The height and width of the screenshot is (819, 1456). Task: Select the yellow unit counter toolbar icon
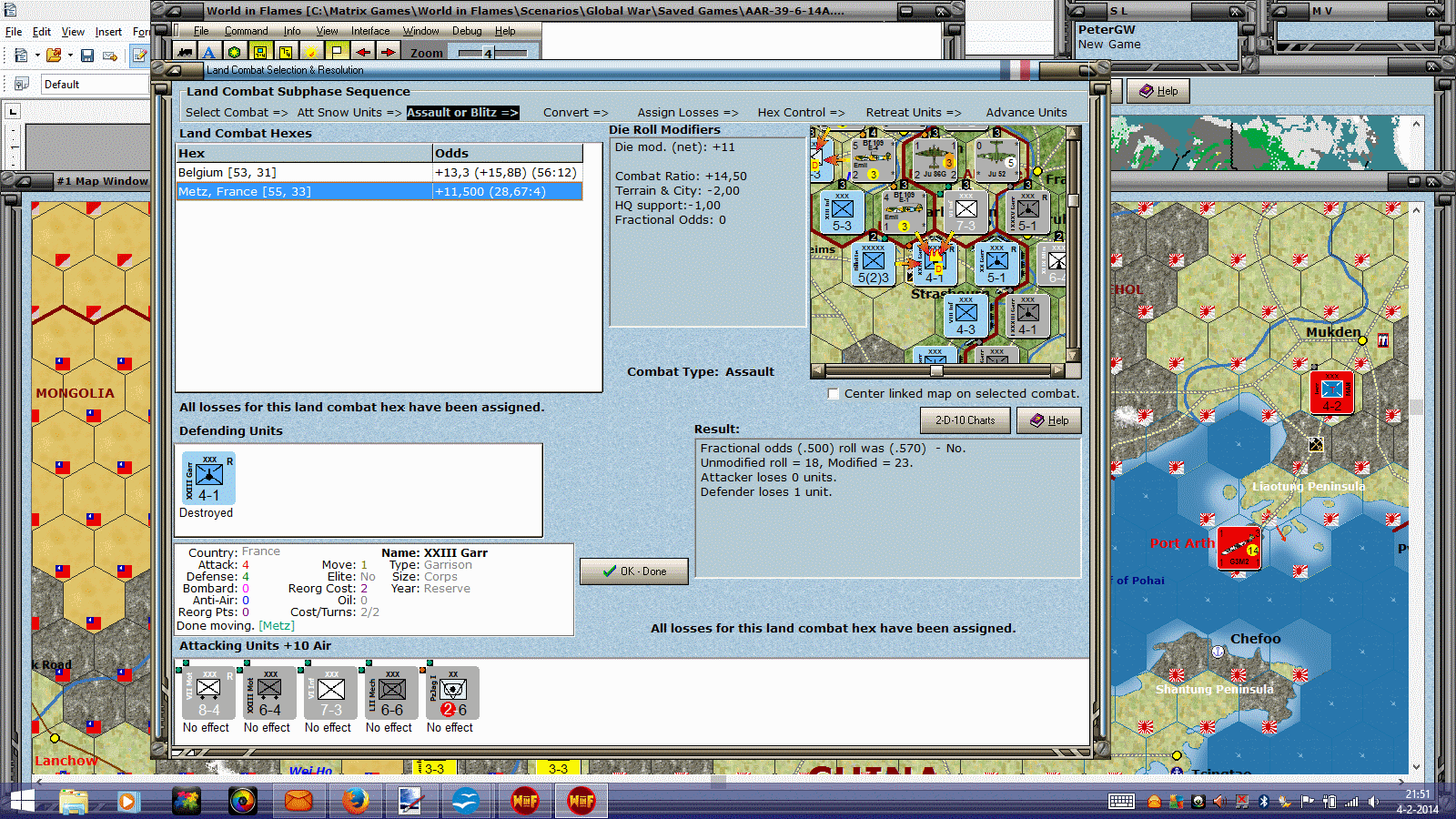click(x=260, y=52)
